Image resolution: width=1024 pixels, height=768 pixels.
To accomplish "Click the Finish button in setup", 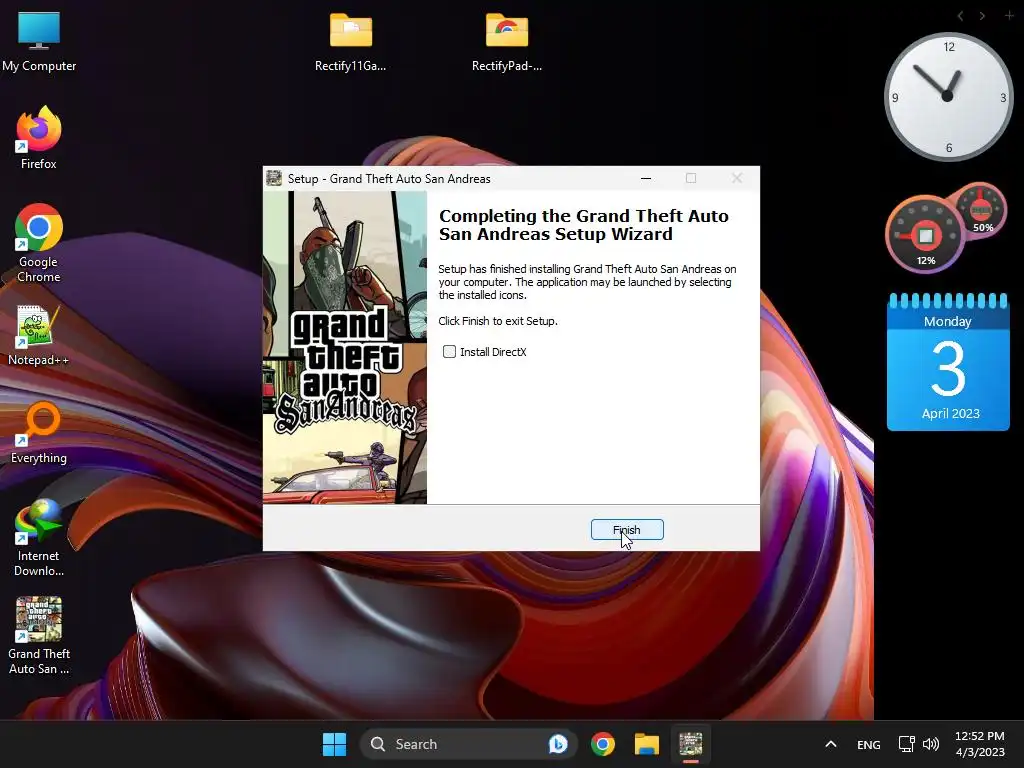I will [x=627, y=530].
